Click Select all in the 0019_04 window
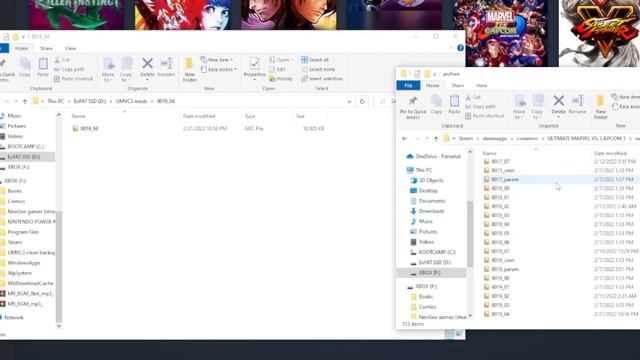640x360 pixels. 315,60
